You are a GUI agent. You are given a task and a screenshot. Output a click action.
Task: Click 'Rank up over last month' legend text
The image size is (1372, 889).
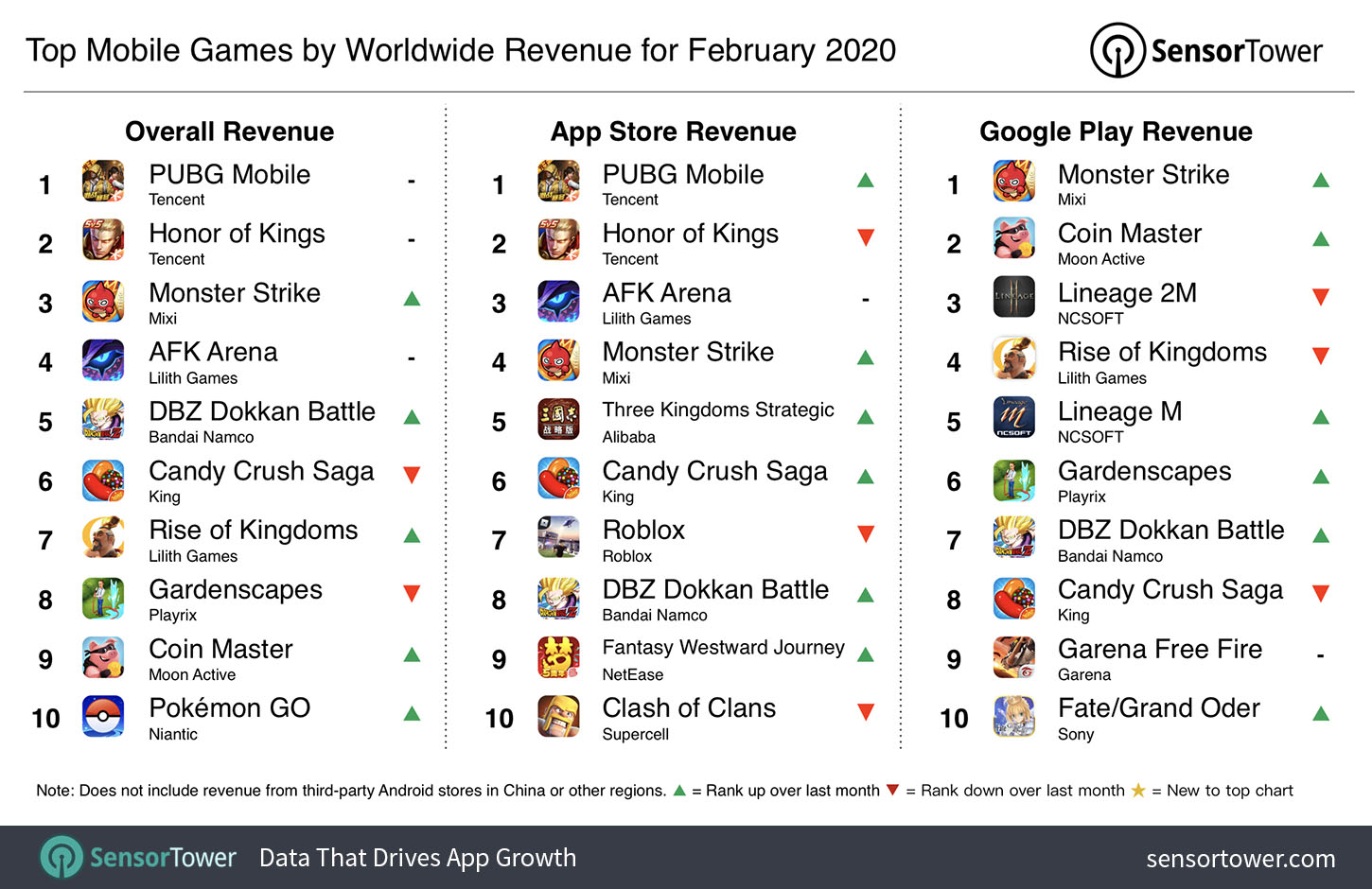[x=793, y=791]
